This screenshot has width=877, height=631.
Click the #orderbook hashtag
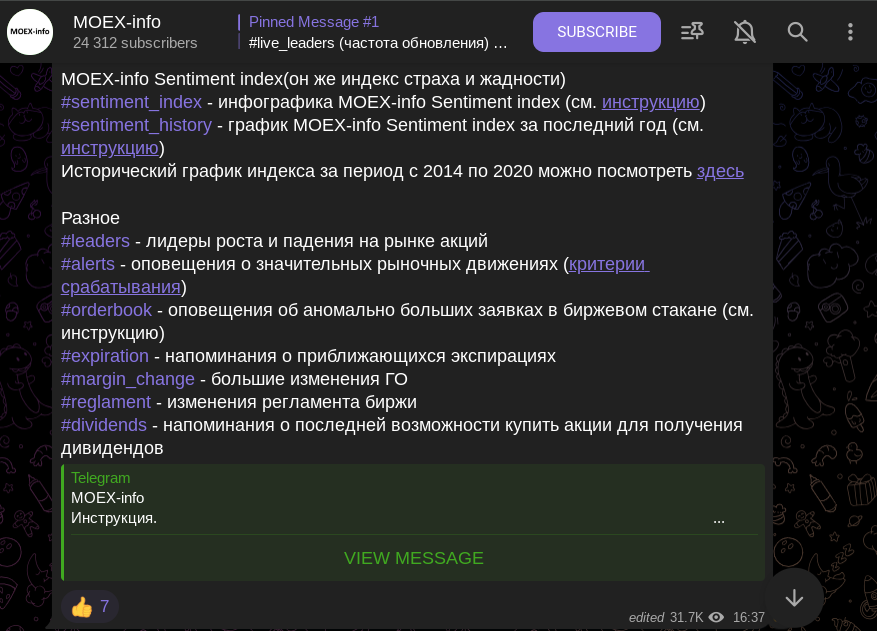[106, 310]
